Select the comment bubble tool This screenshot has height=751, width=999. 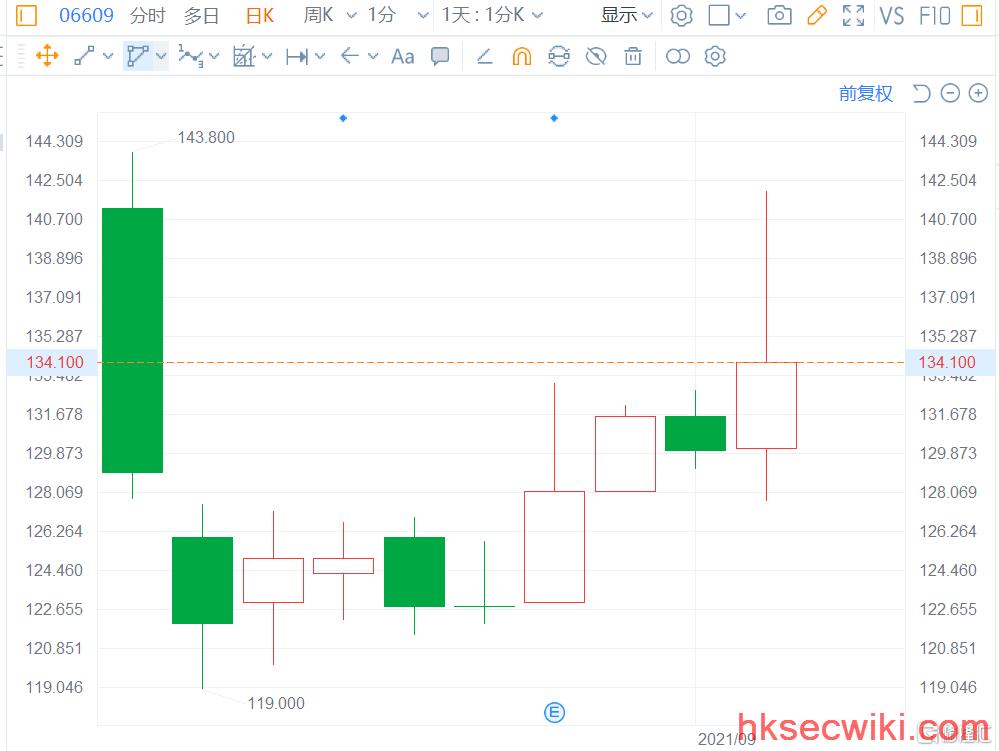440,57
